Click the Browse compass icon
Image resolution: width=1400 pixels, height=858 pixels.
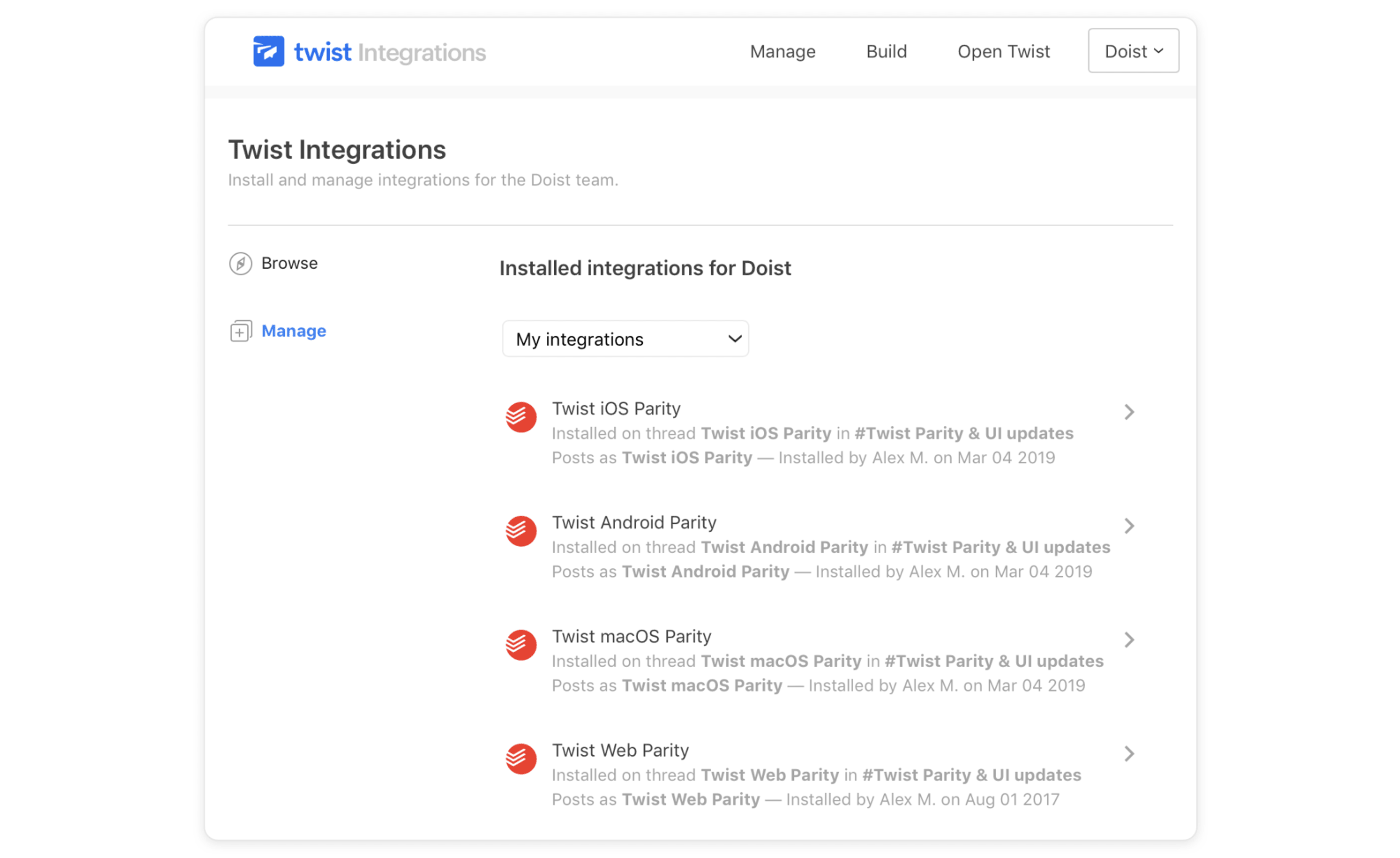(240, 263)
